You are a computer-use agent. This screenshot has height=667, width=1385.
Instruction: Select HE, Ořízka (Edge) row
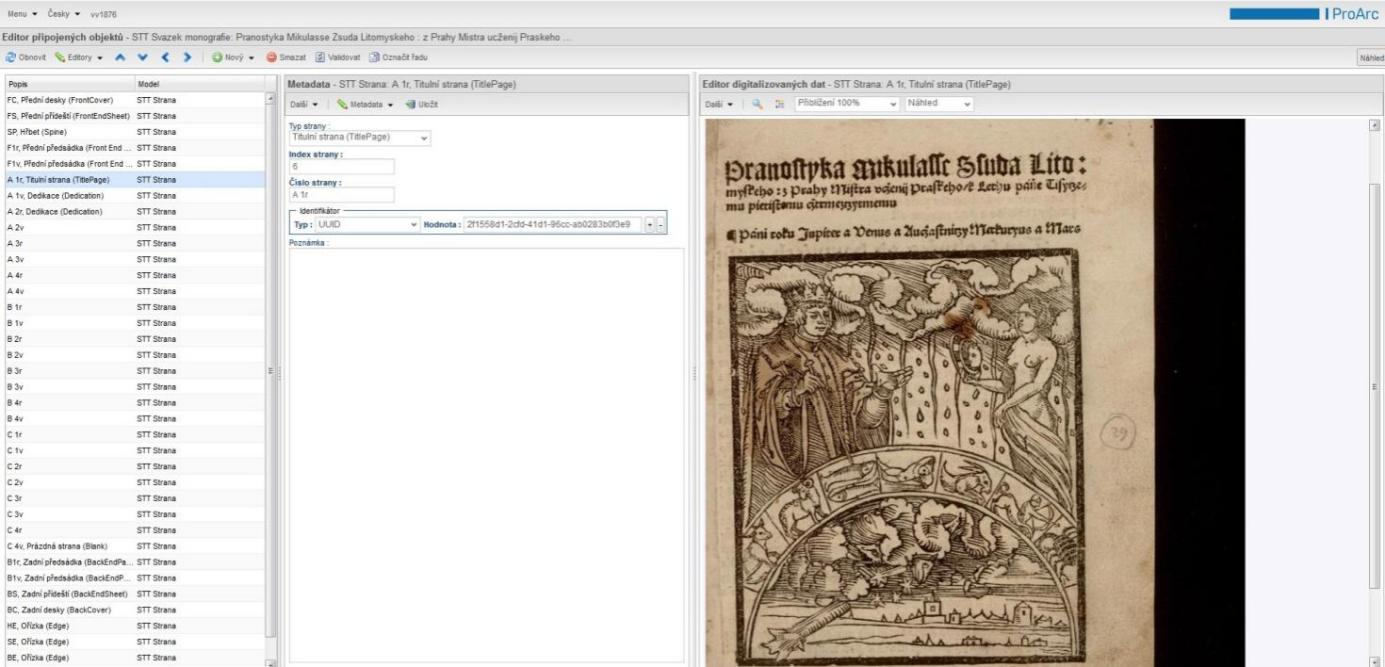coord(134,626)
